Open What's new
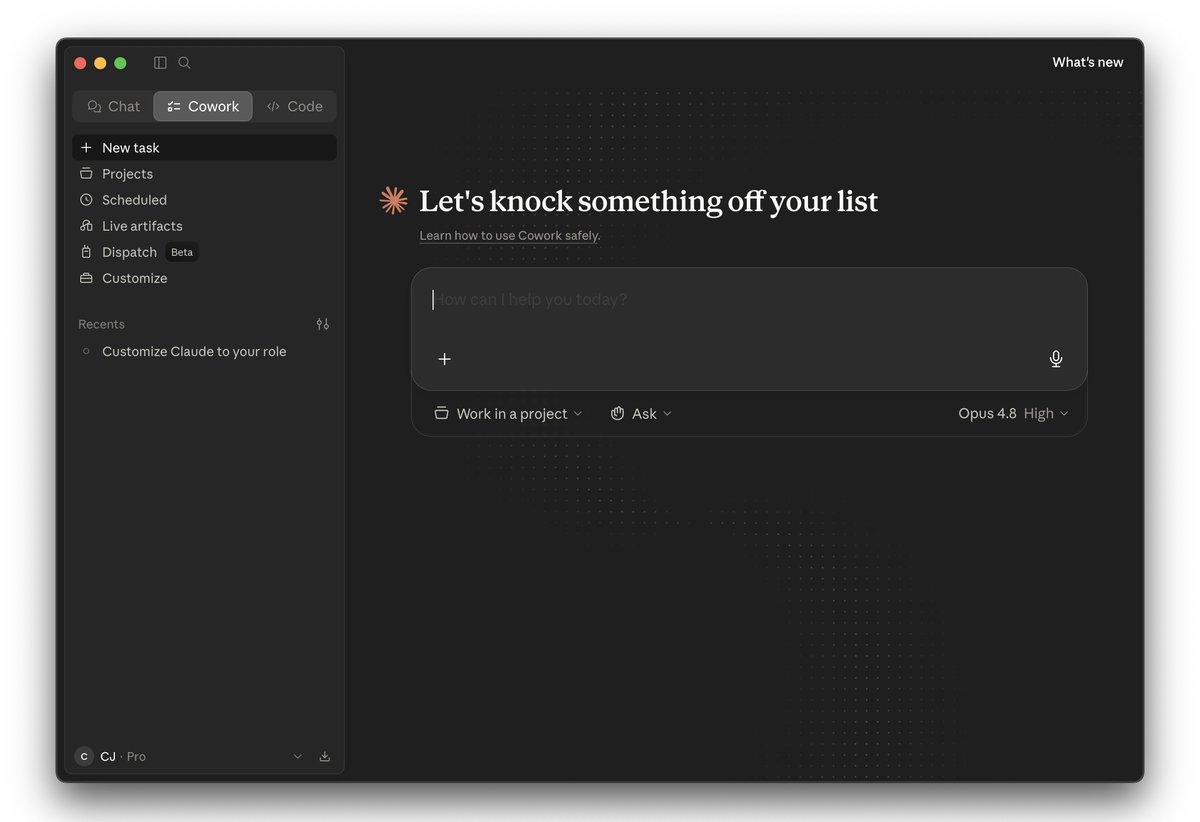 pos(1087,62)
